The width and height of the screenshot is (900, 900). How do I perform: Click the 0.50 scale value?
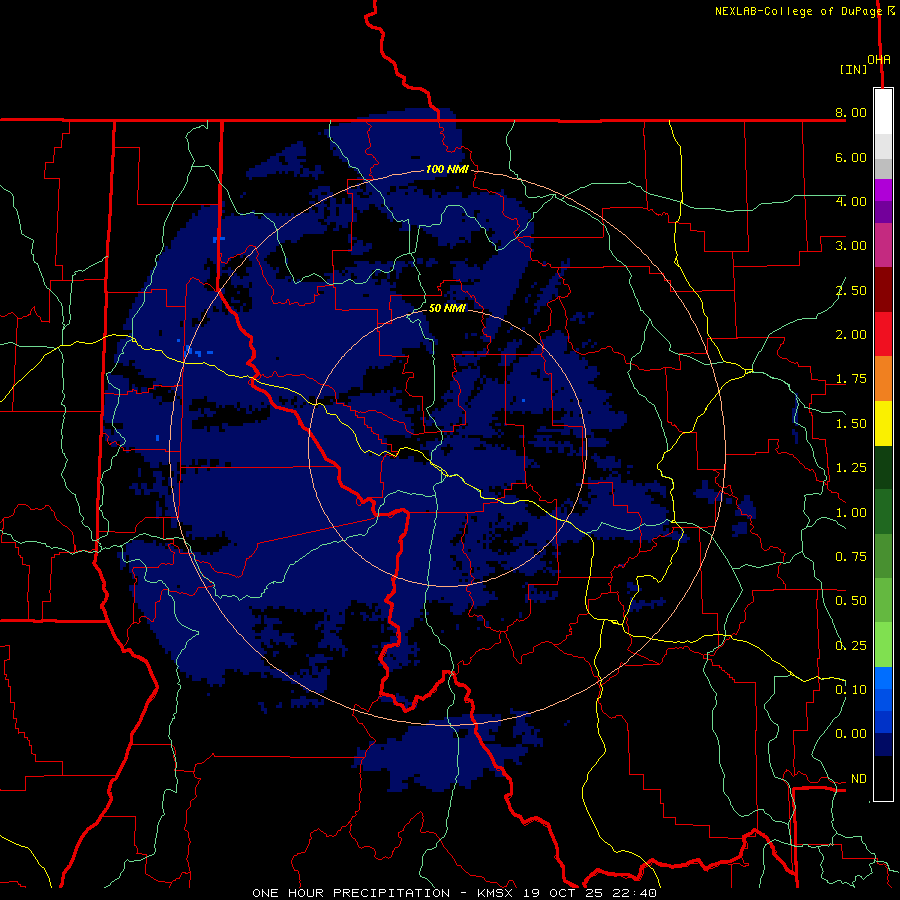[x=851, y=601]
